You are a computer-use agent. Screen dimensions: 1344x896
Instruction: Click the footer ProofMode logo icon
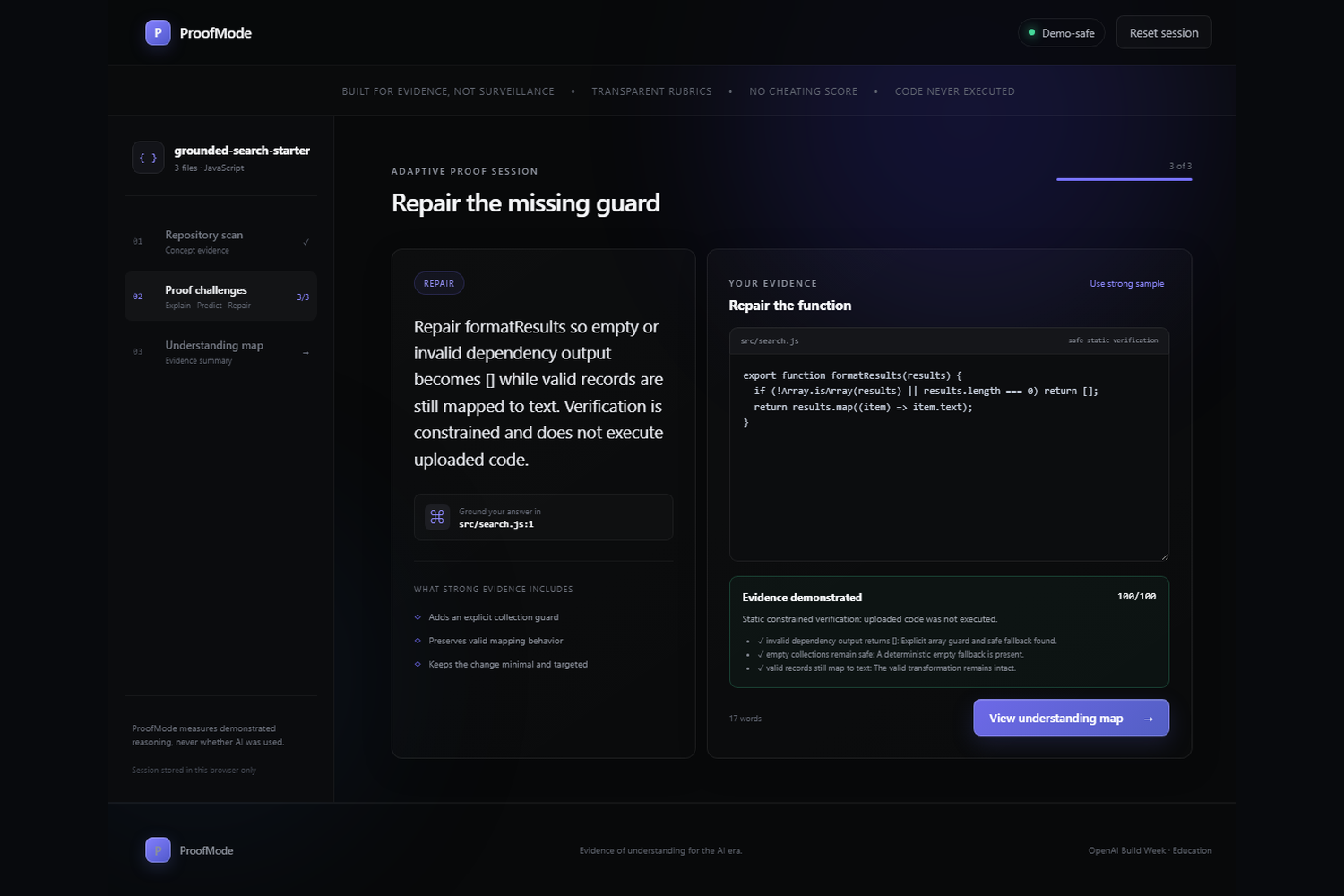(x=158, y=850)
